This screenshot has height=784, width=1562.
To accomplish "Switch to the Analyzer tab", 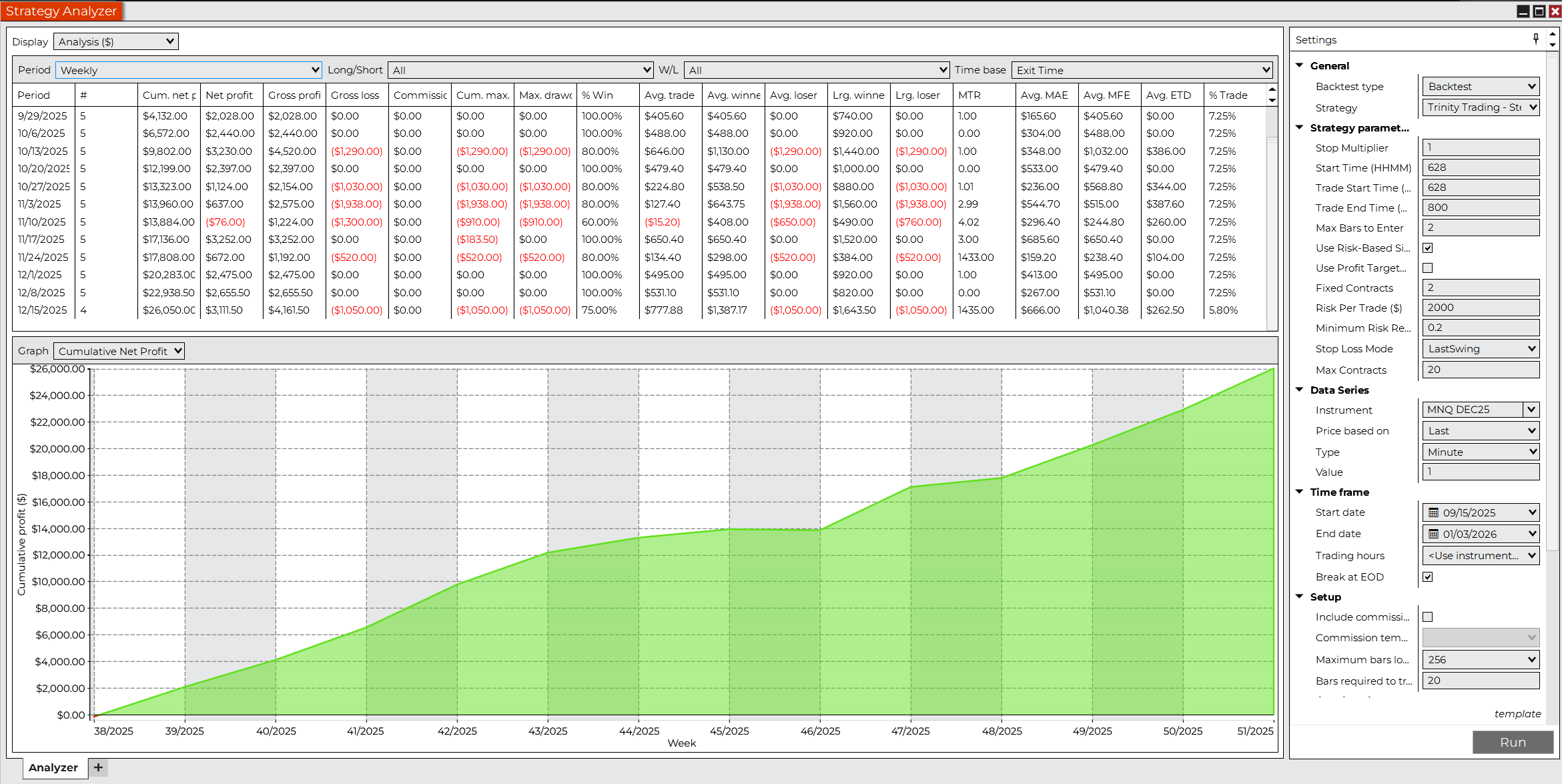I will 53,767.
